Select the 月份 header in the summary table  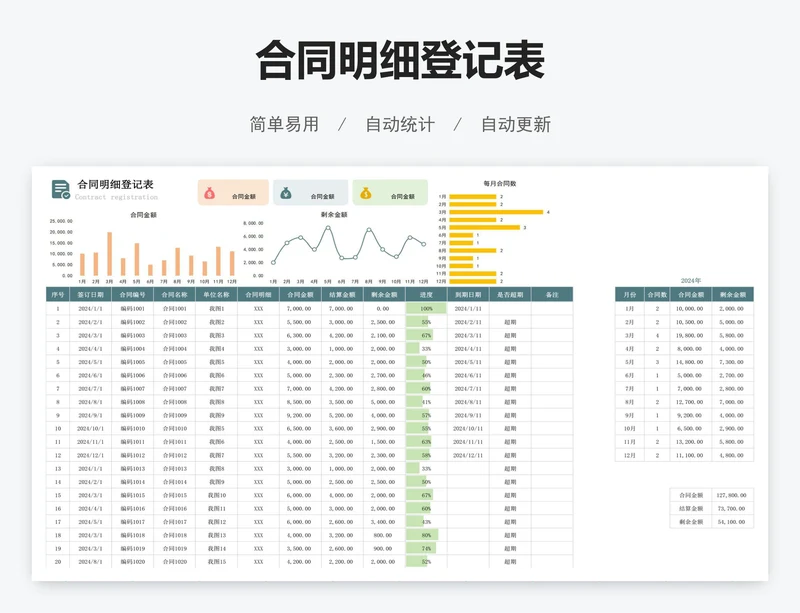630,295
